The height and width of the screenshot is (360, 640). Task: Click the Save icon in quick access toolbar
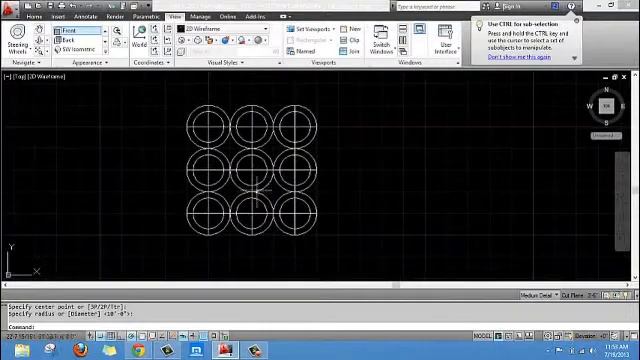(50, 6)
